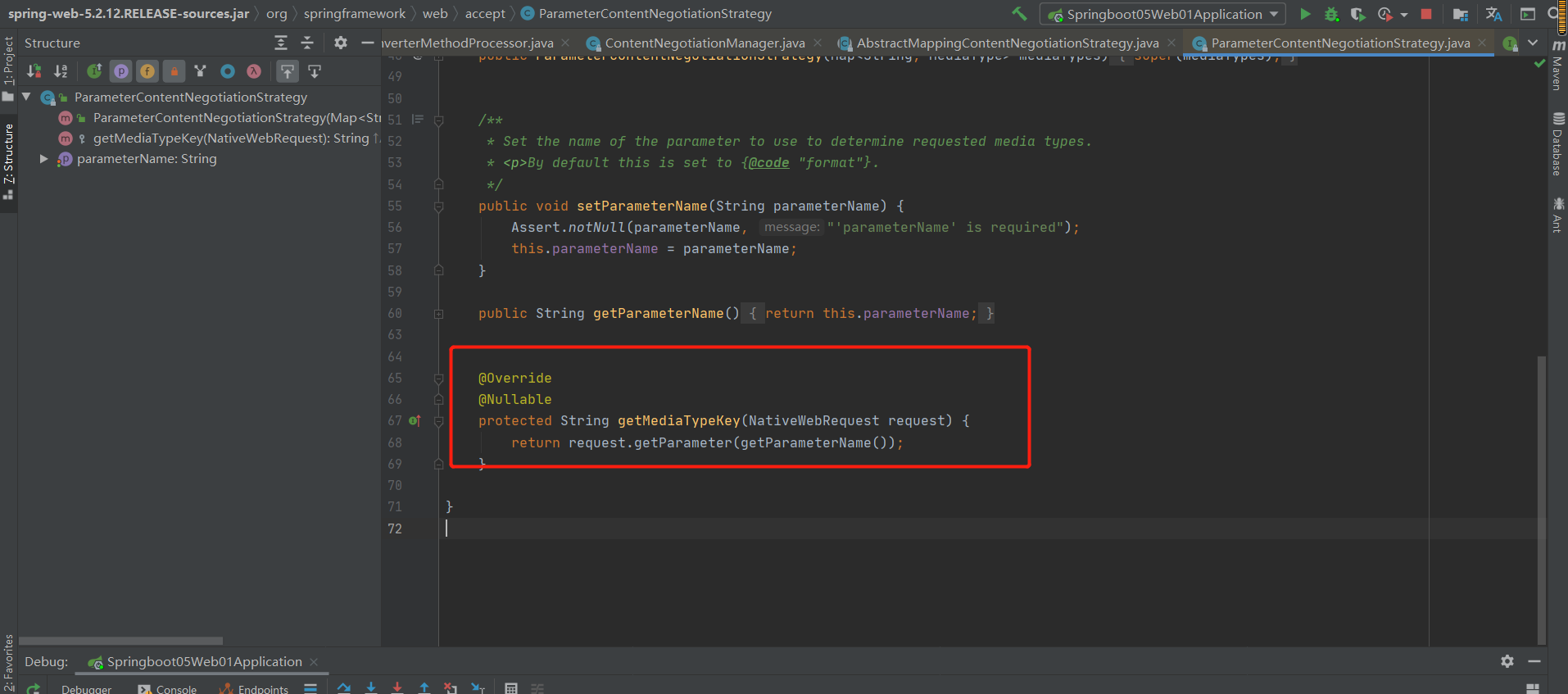Expand all nodes in Structure panel
Viewport: 1568px width, 694px height.
click(281, 43)
